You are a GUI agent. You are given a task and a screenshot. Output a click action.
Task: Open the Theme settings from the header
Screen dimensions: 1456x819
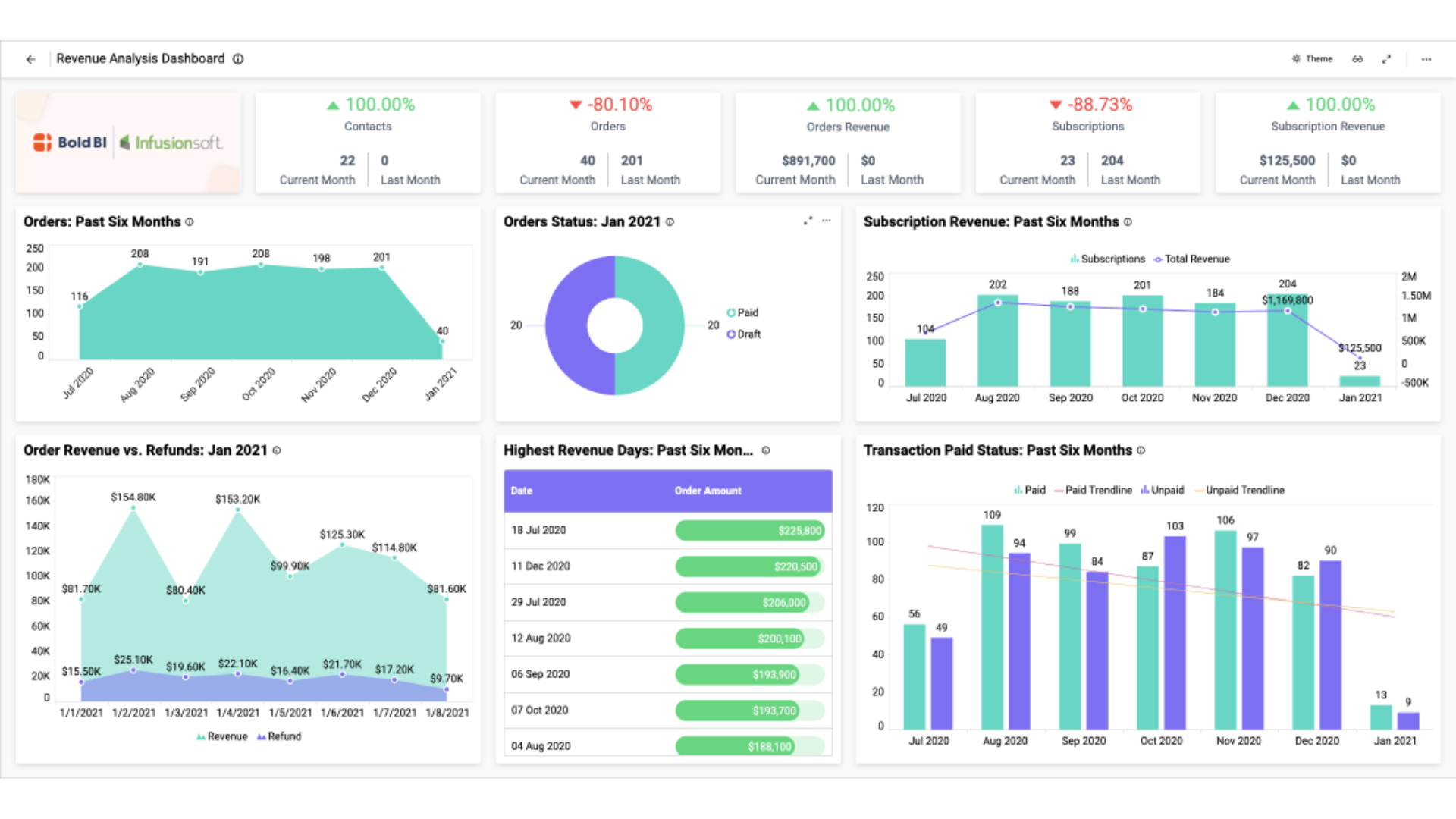click(1313, 58)
